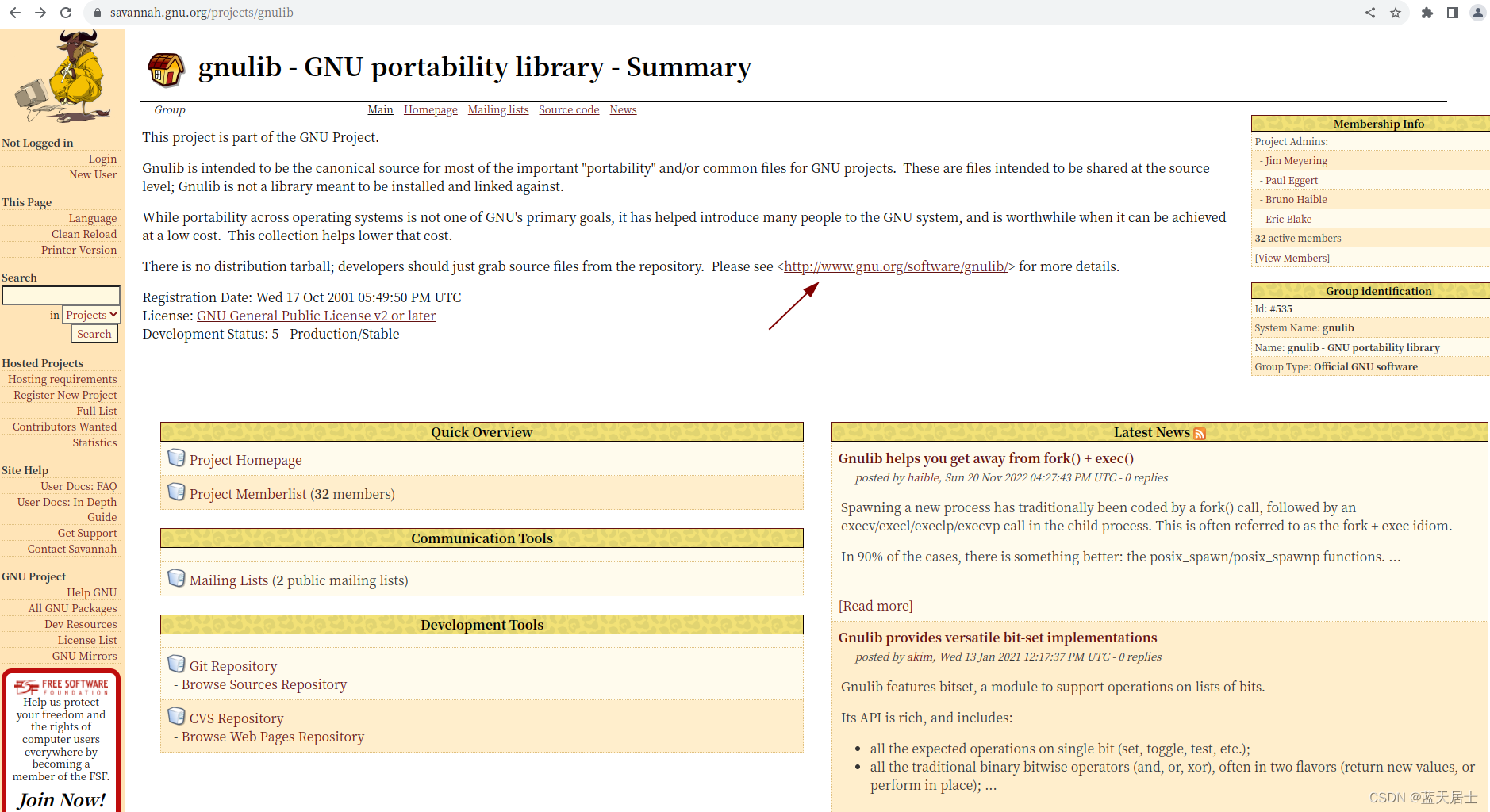Click news poster haible's name
The image size is (1490, 812).
[x=924, y=477]
